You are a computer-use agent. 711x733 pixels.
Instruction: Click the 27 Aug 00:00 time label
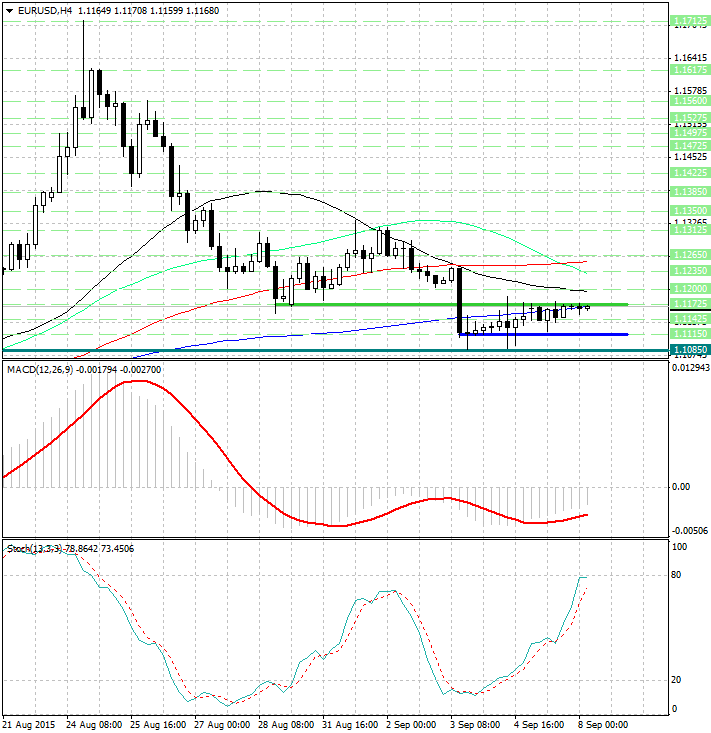point(222,725)
